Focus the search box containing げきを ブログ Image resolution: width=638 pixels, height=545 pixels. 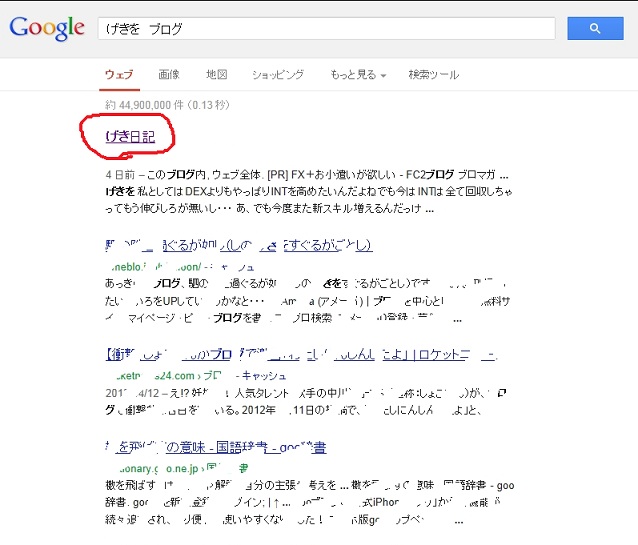pos(327,28)
